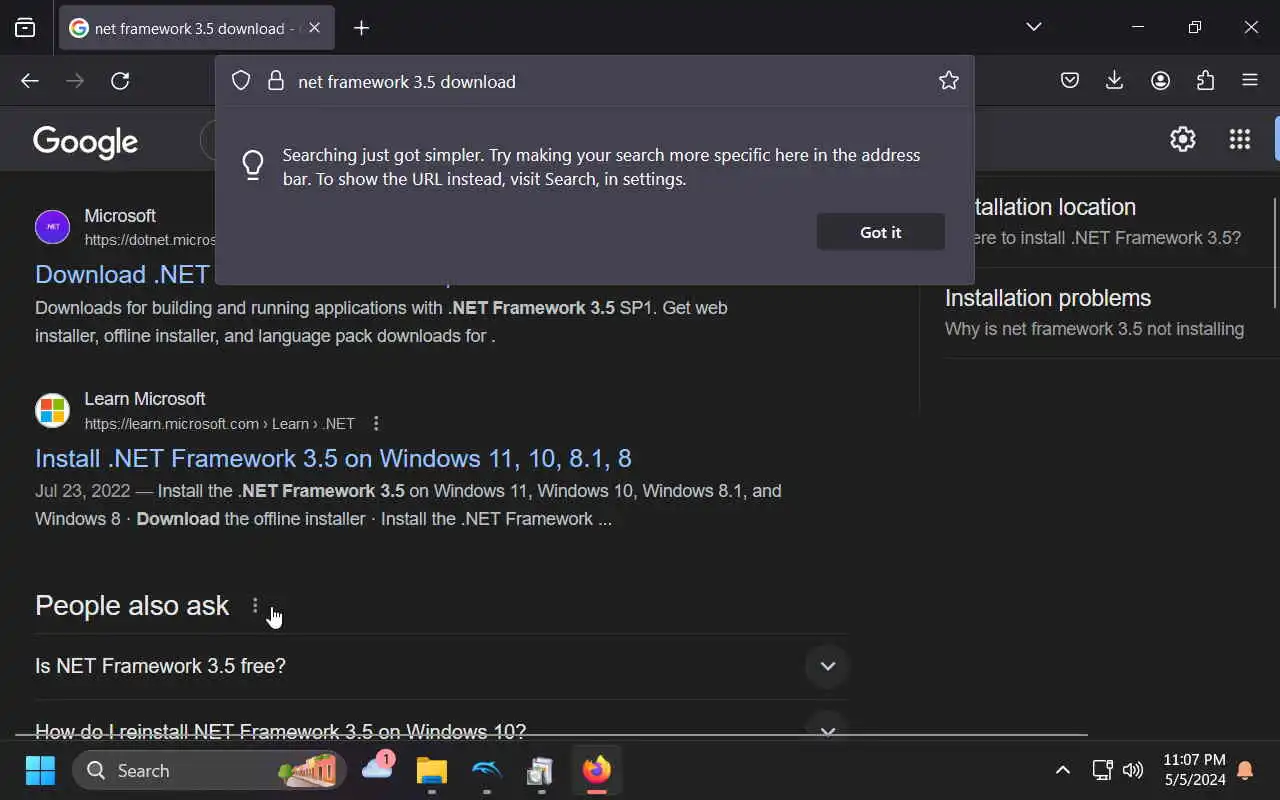The image size is (1280, 800).
Task: Open File Explorer from taskbar
Action: tap(432, 770)
